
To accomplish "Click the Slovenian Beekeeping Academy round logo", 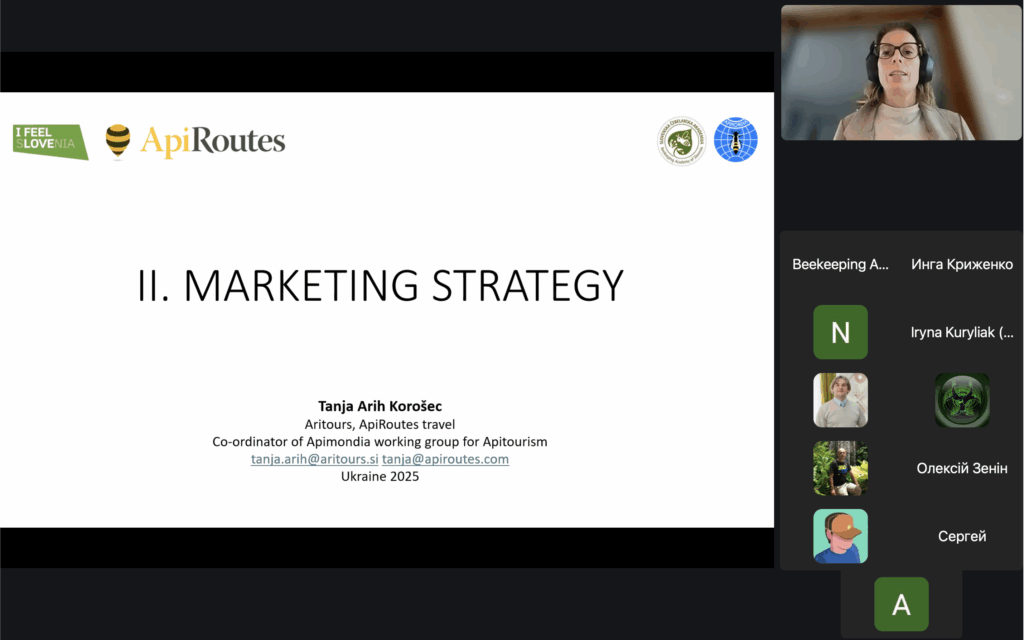I will [681, 141].
